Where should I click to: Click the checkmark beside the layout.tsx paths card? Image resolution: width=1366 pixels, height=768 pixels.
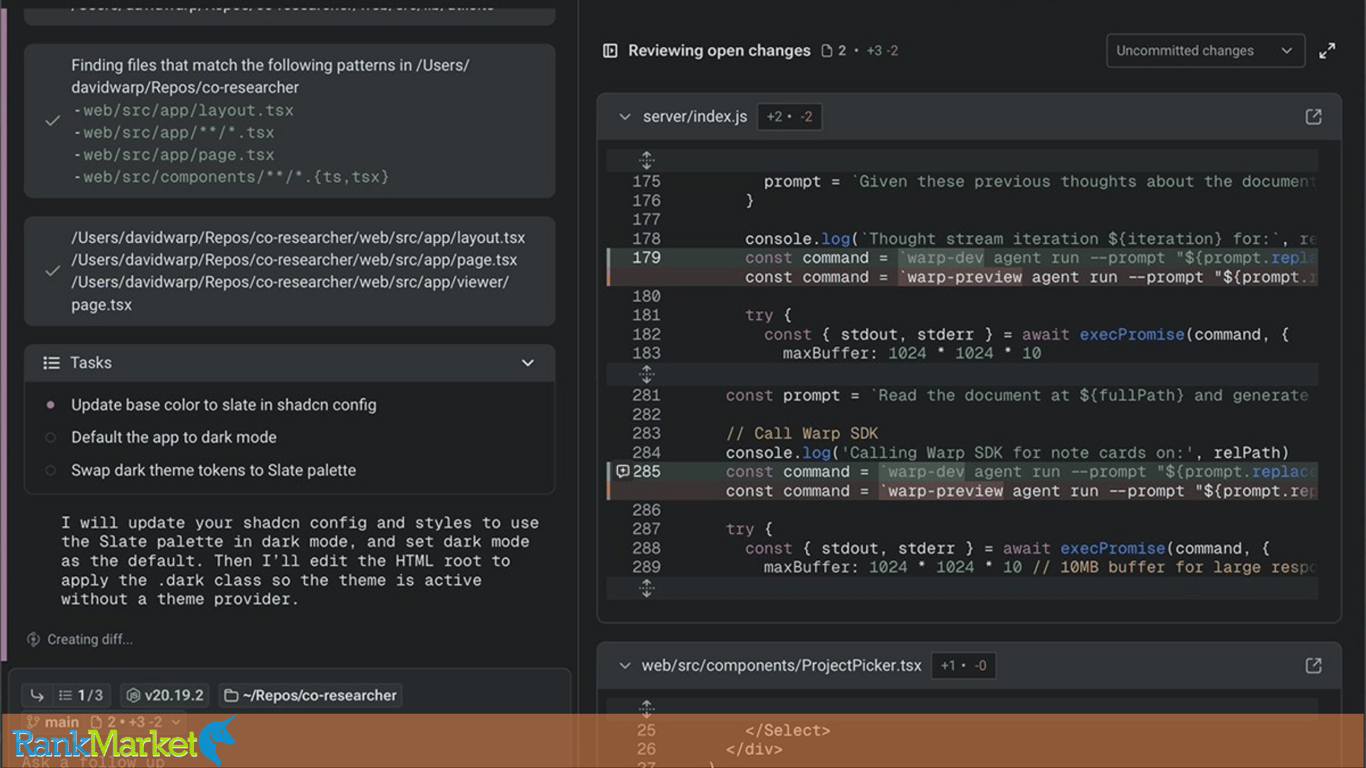(53, 271)
